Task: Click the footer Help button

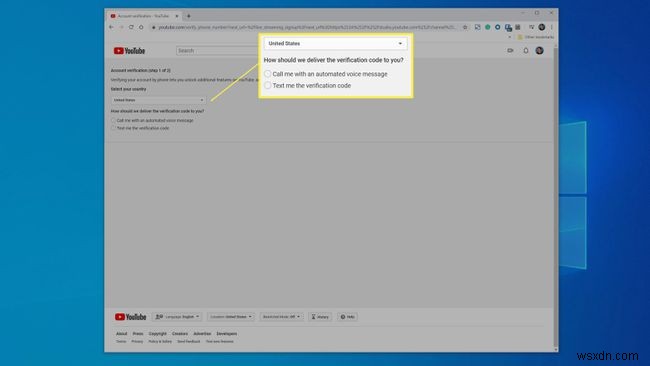Action: [x=347, y=317]
